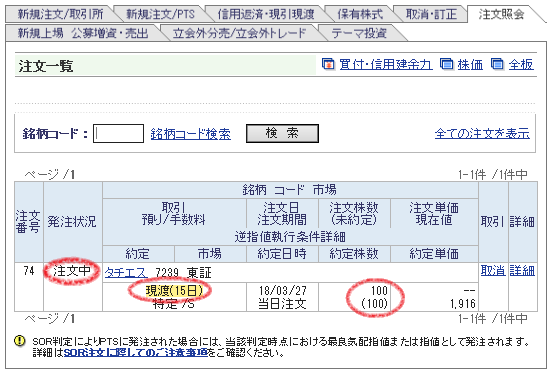553x377 pixels.
Task: Select the 保有株式 tab
Action: (360, 14)
